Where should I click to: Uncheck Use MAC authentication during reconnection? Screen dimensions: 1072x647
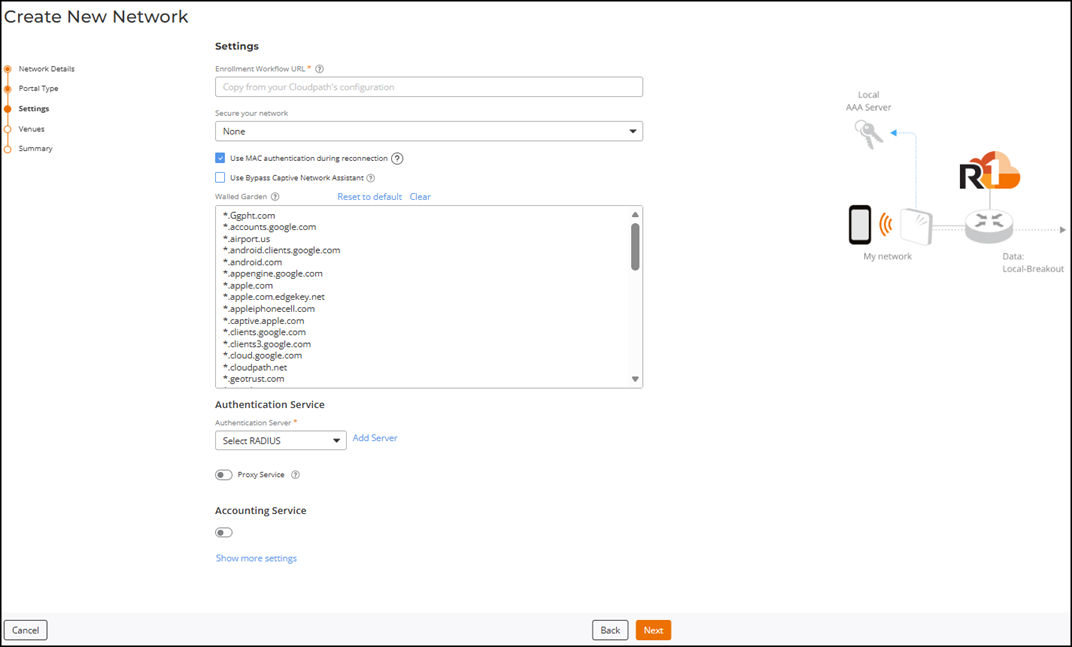[220, 158]
